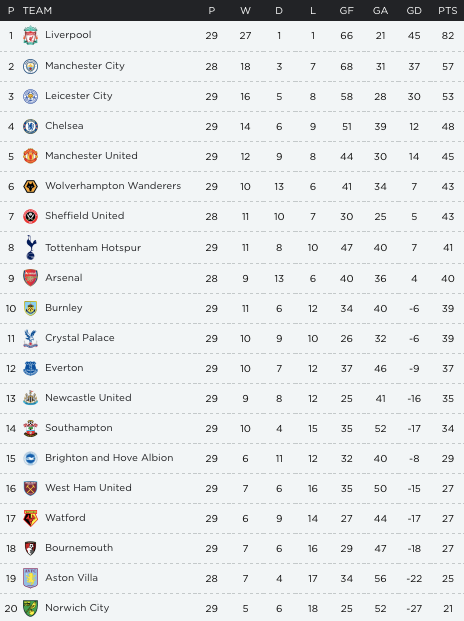Image resolution: width=464 pixels, height=621 pixels.
Task: Open the Manchester United team link
Action: (91, 156)
